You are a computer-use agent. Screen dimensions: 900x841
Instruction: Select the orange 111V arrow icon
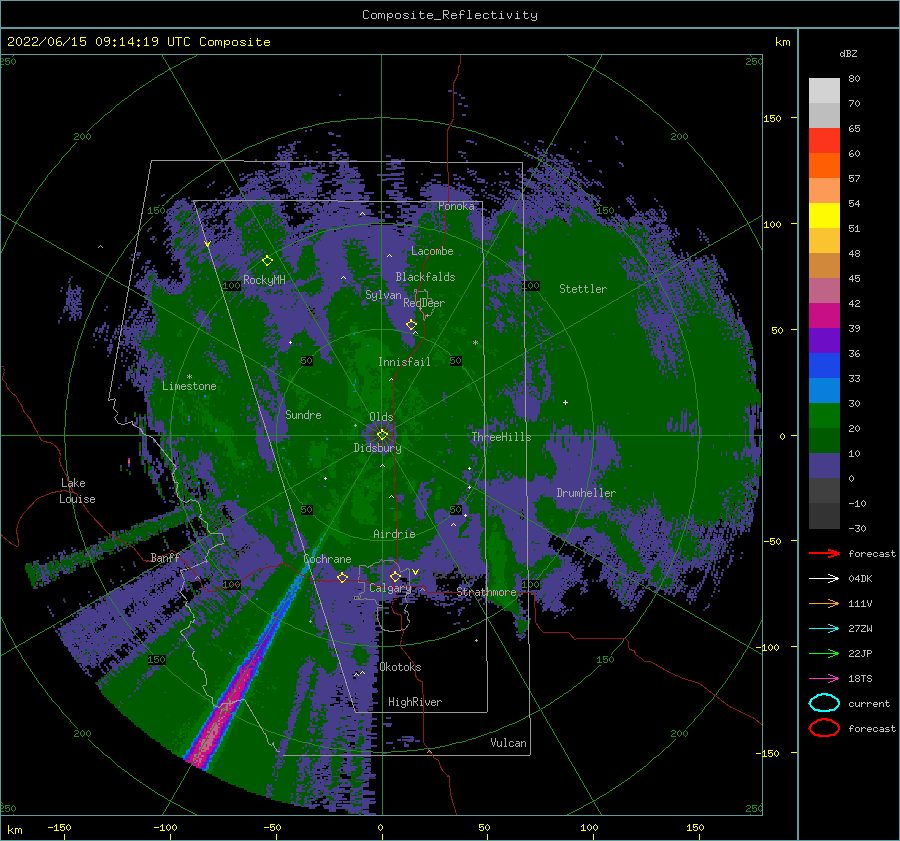[x=824, y=603]
